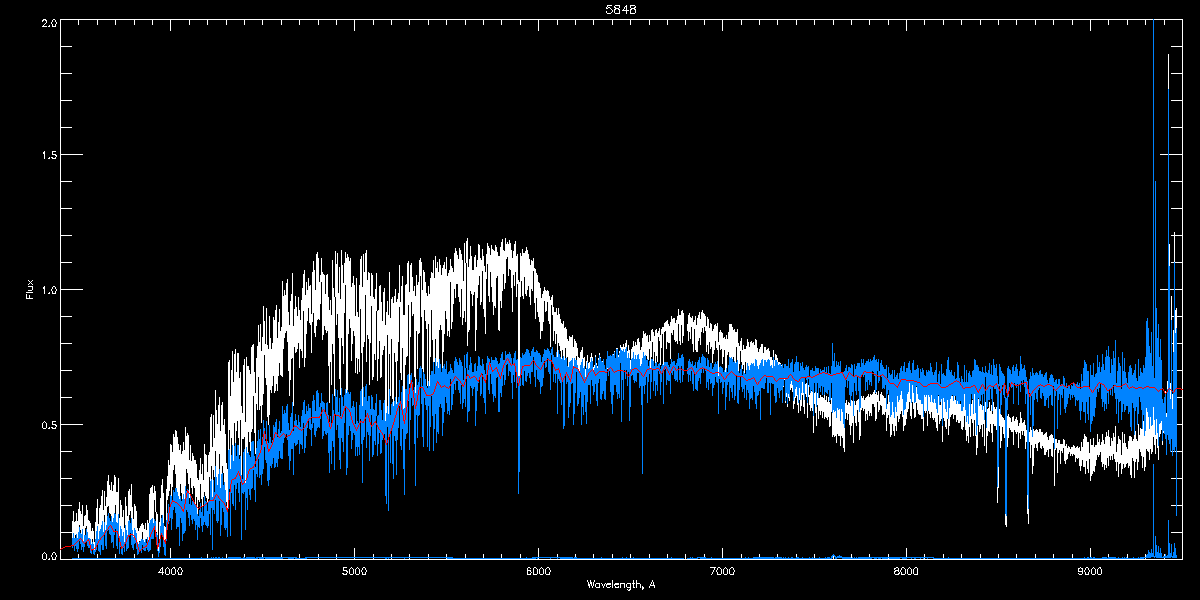Select the 9000 wavelength tick label

coord(1090,572)
